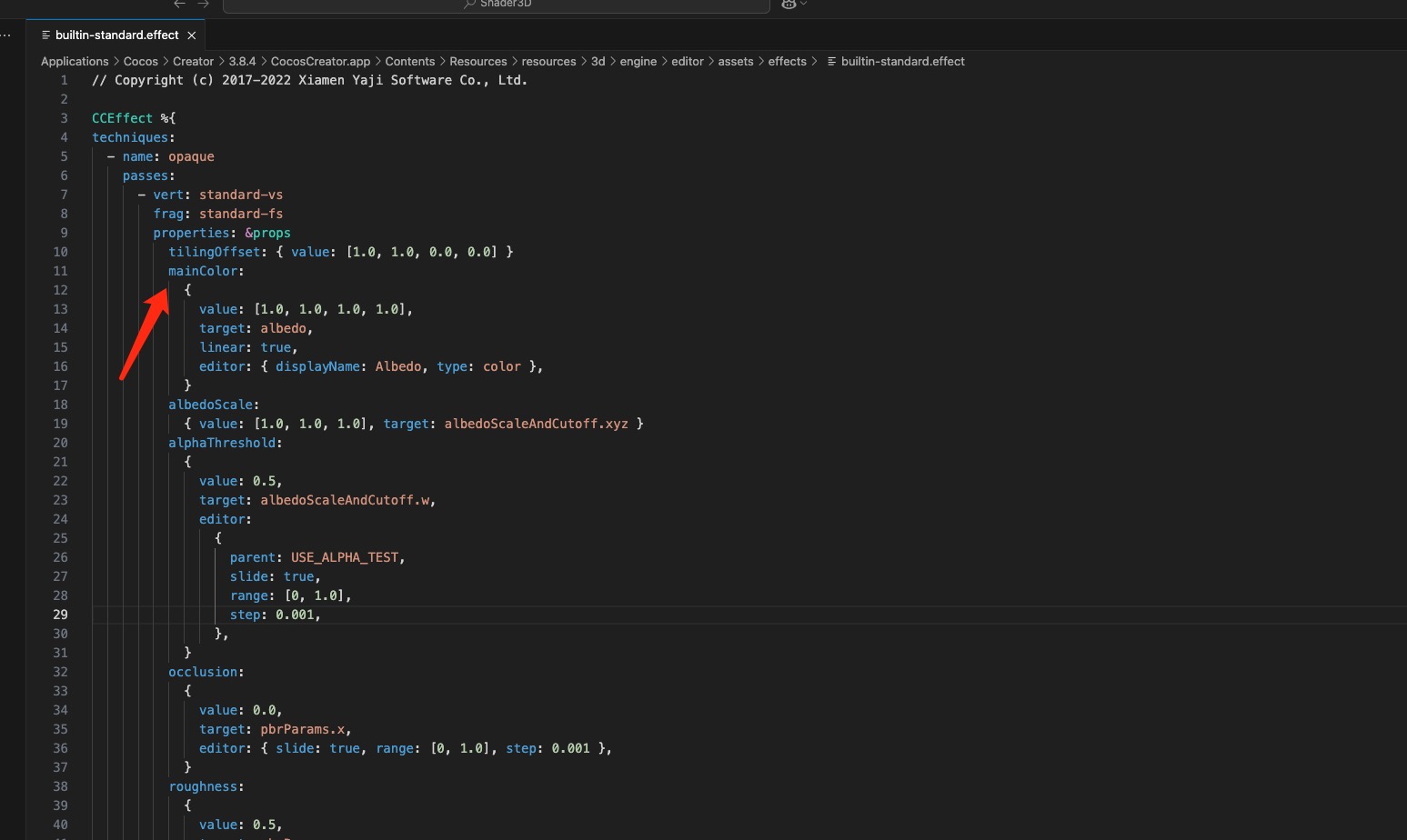This screenshot has height=840, width=1407.
Task: Open the CocosCreator.app breadcrumb
Action: (x=320, y=62)
